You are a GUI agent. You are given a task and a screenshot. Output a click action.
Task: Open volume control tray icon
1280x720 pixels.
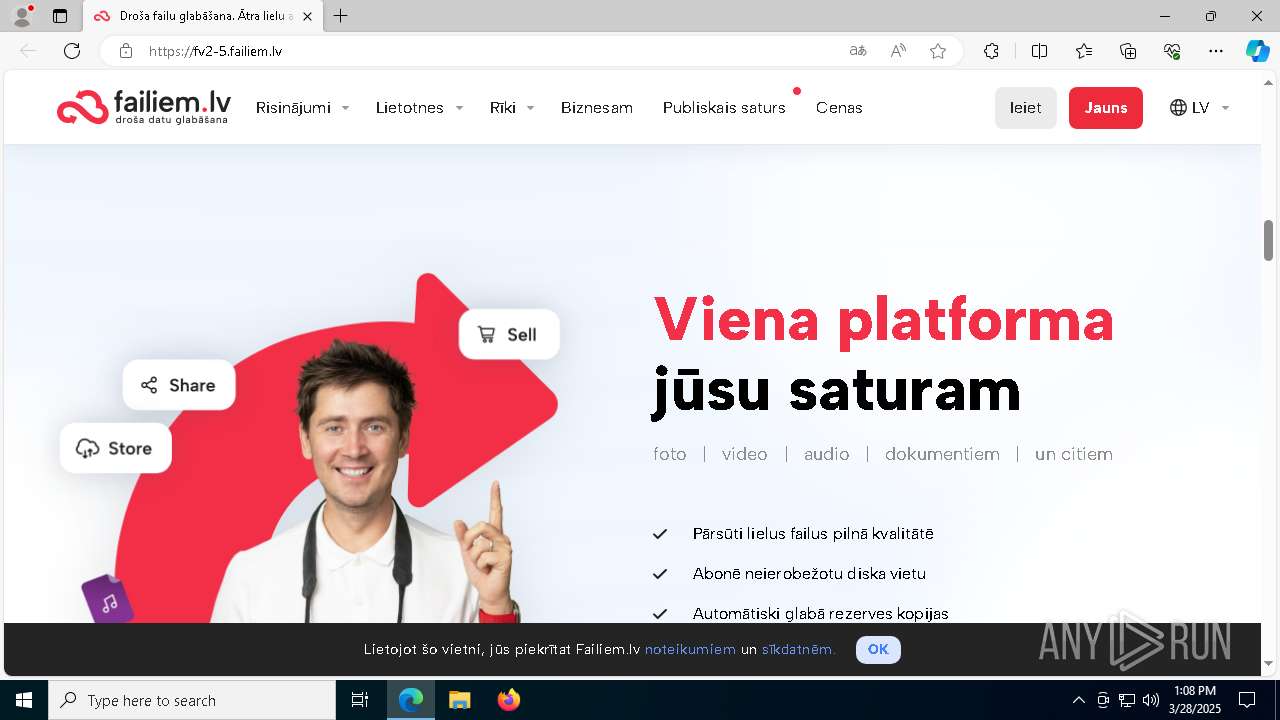(1151, 700)
